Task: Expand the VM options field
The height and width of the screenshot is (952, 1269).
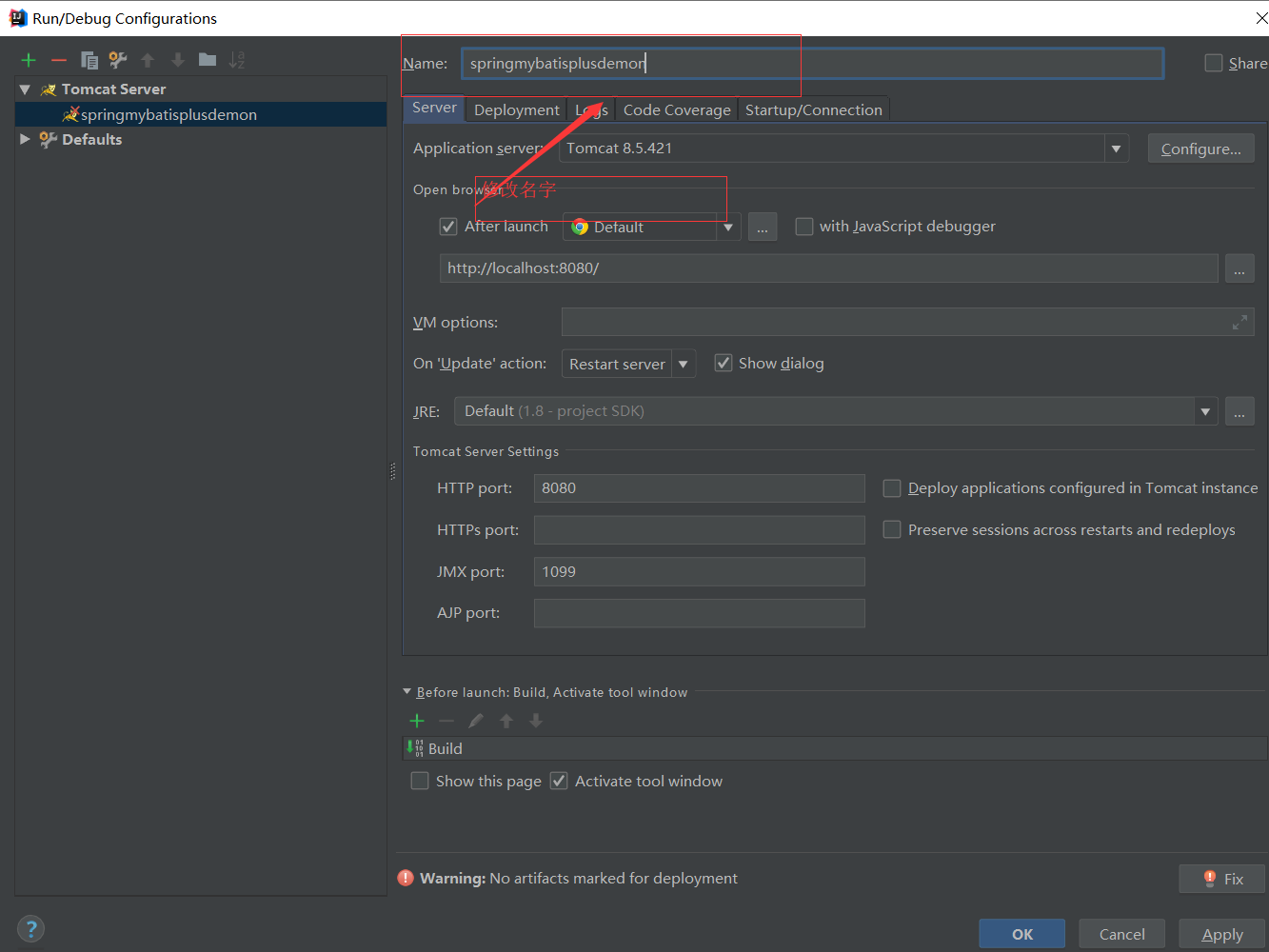Action: 1239,323
